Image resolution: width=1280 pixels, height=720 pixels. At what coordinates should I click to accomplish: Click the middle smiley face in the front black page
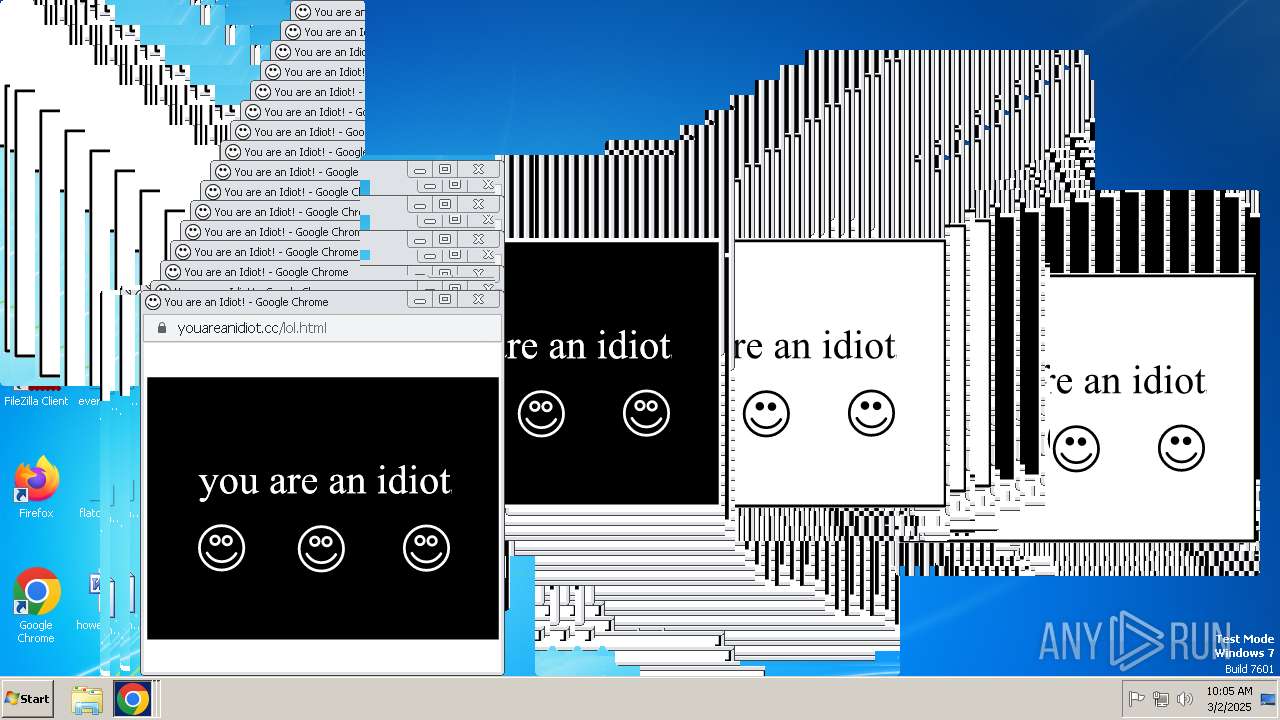click(x=321, y=548)
